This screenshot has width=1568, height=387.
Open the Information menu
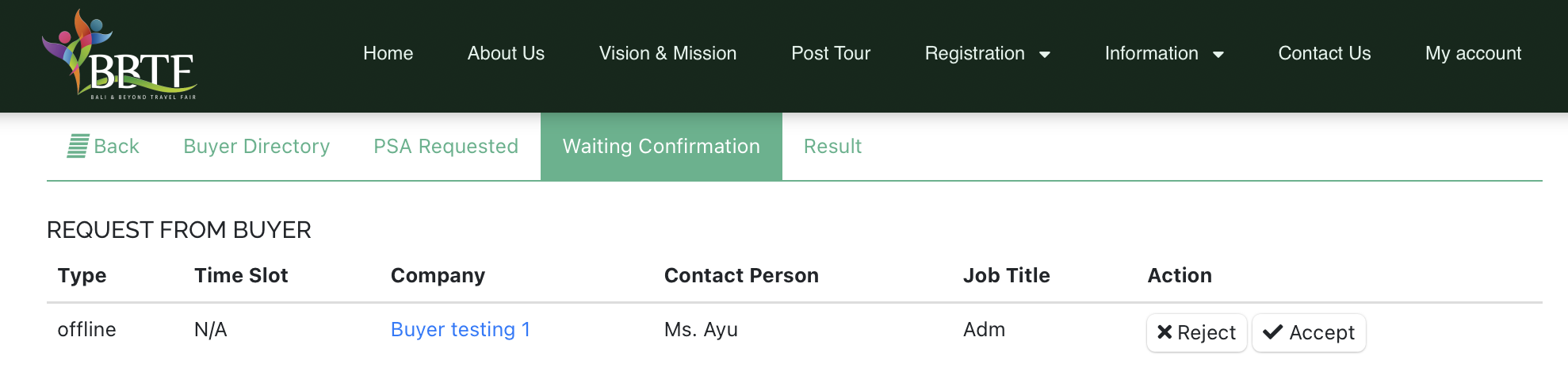tap(1165, 53)
